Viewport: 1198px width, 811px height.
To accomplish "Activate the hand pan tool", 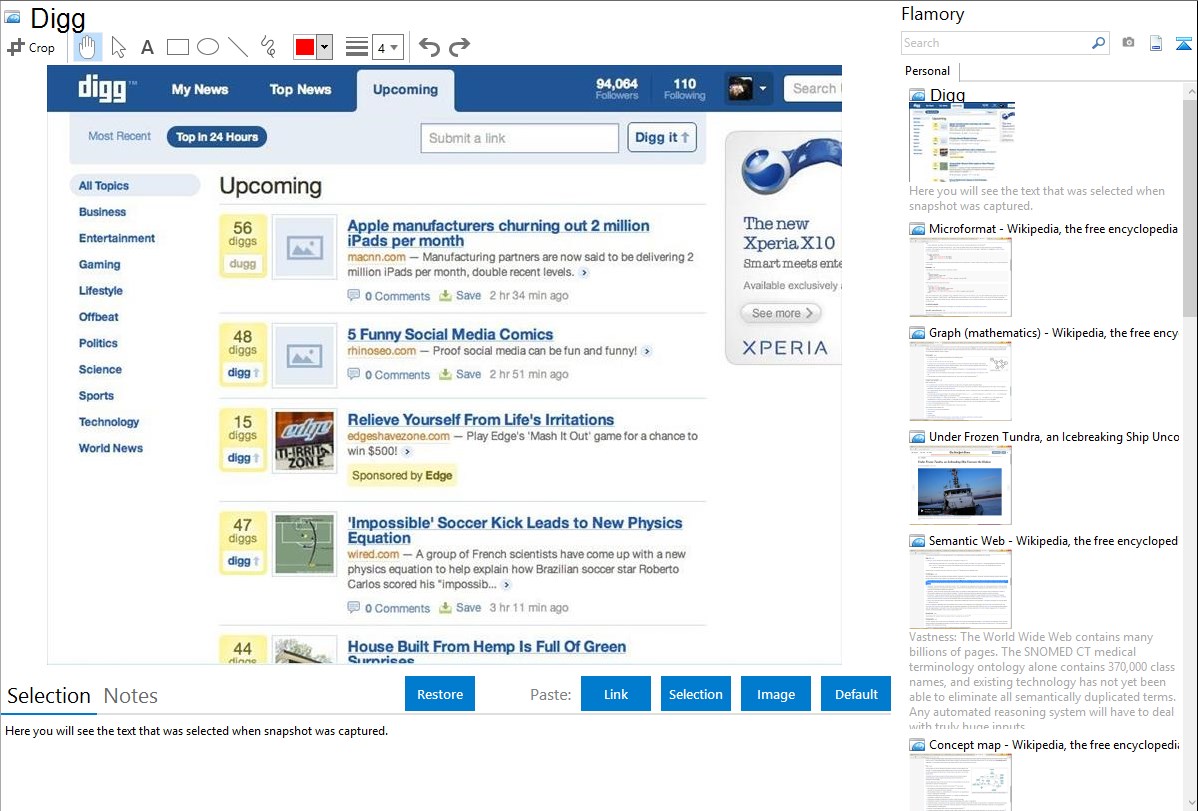I will (88, 47).
